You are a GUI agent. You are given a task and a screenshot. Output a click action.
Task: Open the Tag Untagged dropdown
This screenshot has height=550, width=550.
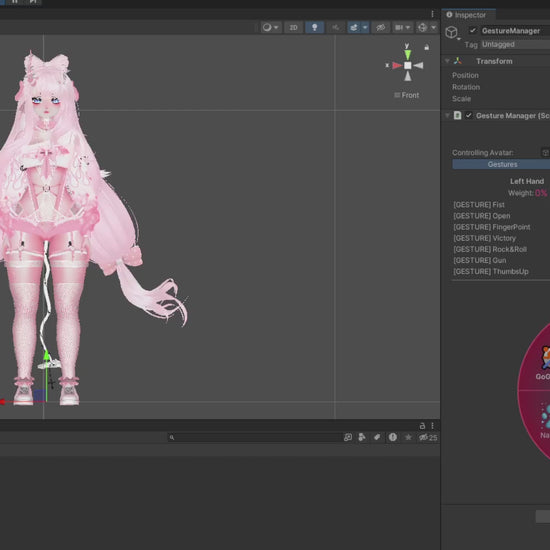pyautogui.click(x=515, y=44)
